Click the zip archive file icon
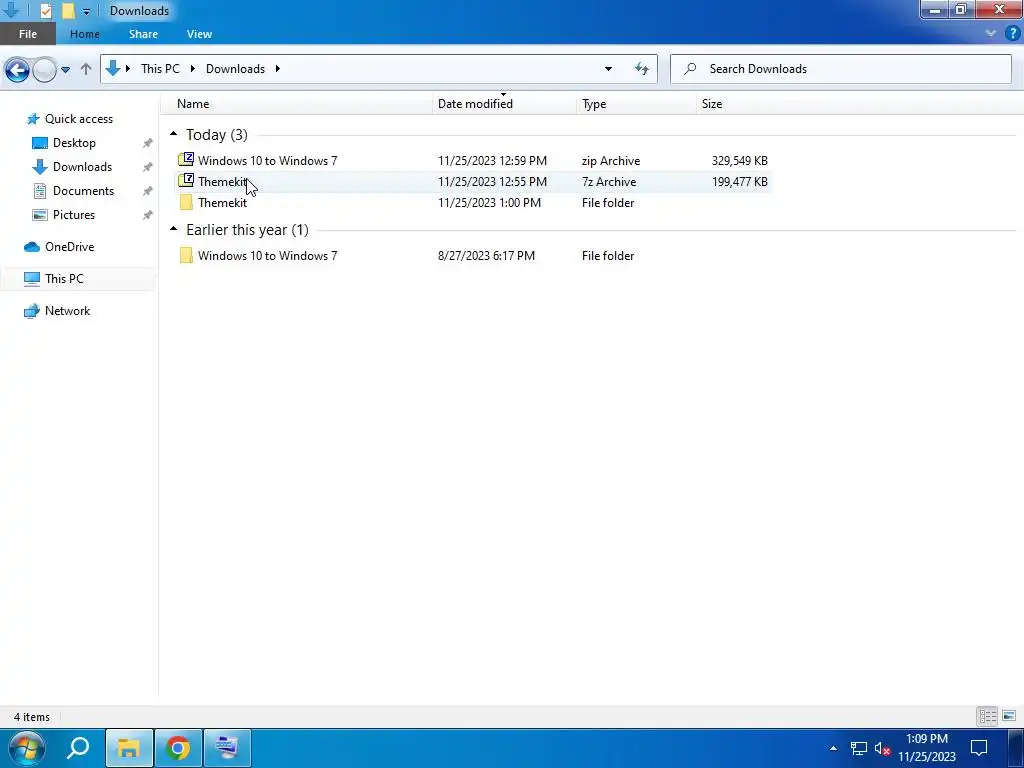The image size is (1024, 768). pos(186,159)
